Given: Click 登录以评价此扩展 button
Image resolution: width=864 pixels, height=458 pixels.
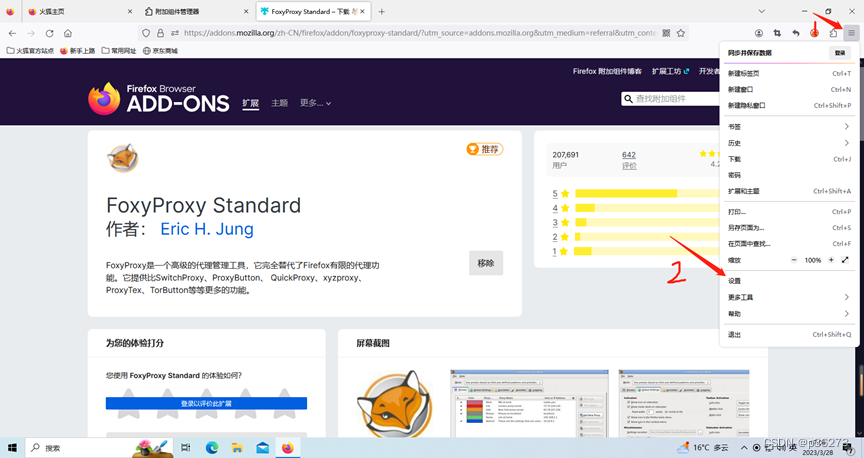Looking at the screenshot, I should point(206,403).
